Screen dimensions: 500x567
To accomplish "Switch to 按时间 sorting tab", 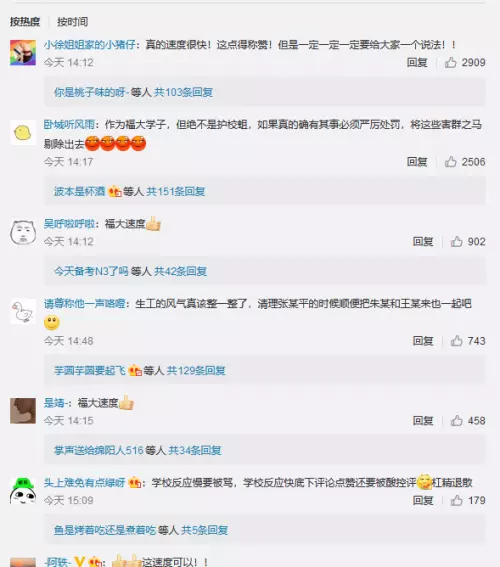I will [x=72, y=22].
